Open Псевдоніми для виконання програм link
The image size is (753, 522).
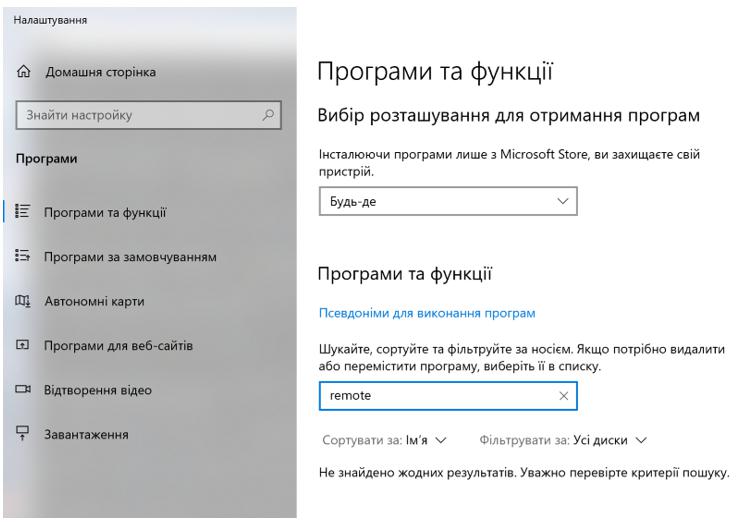(426, 313)
